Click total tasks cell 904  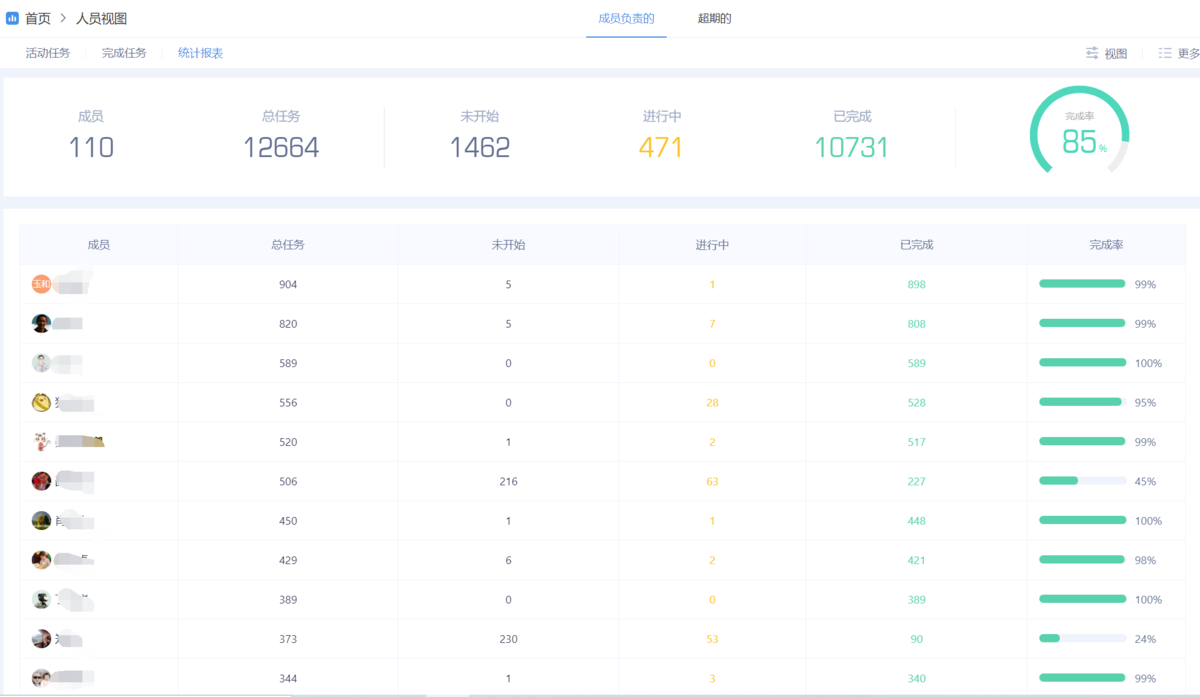pyautogui.click(x=288, y=285)
